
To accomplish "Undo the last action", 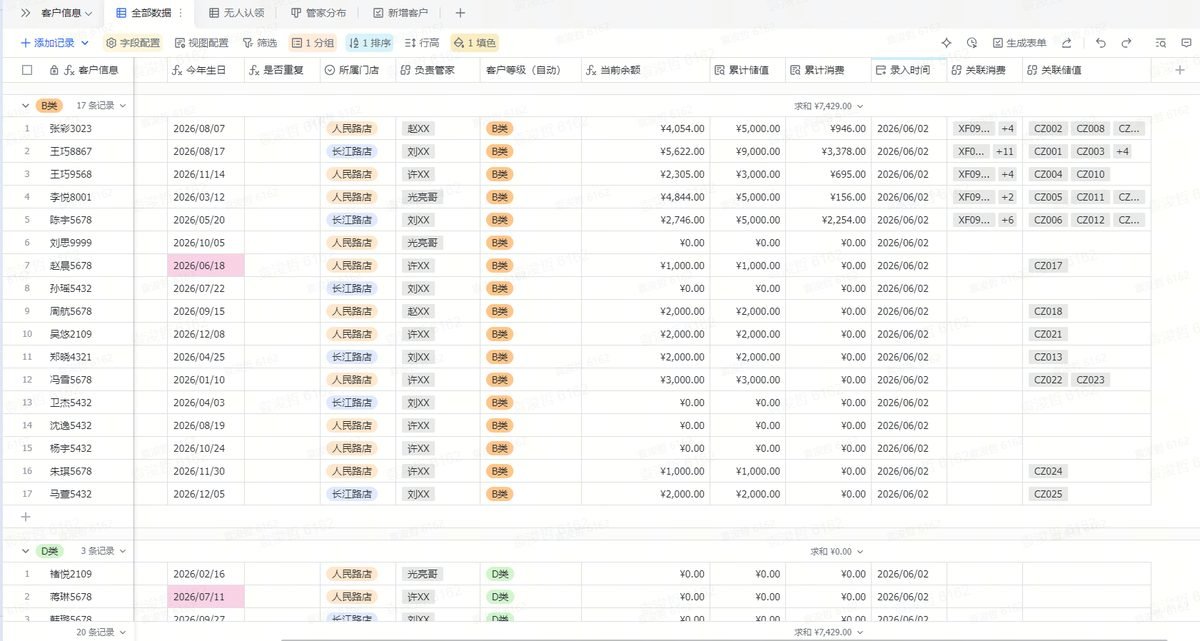I will click(1101, 43).
